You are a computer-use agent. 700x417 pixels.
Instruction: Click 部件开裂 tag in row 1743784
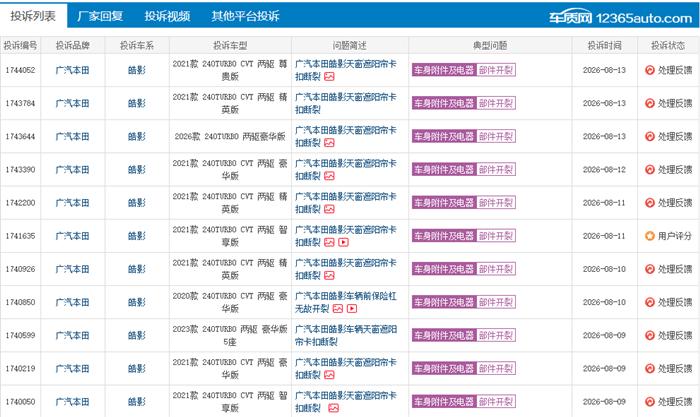tap(496, 103)
